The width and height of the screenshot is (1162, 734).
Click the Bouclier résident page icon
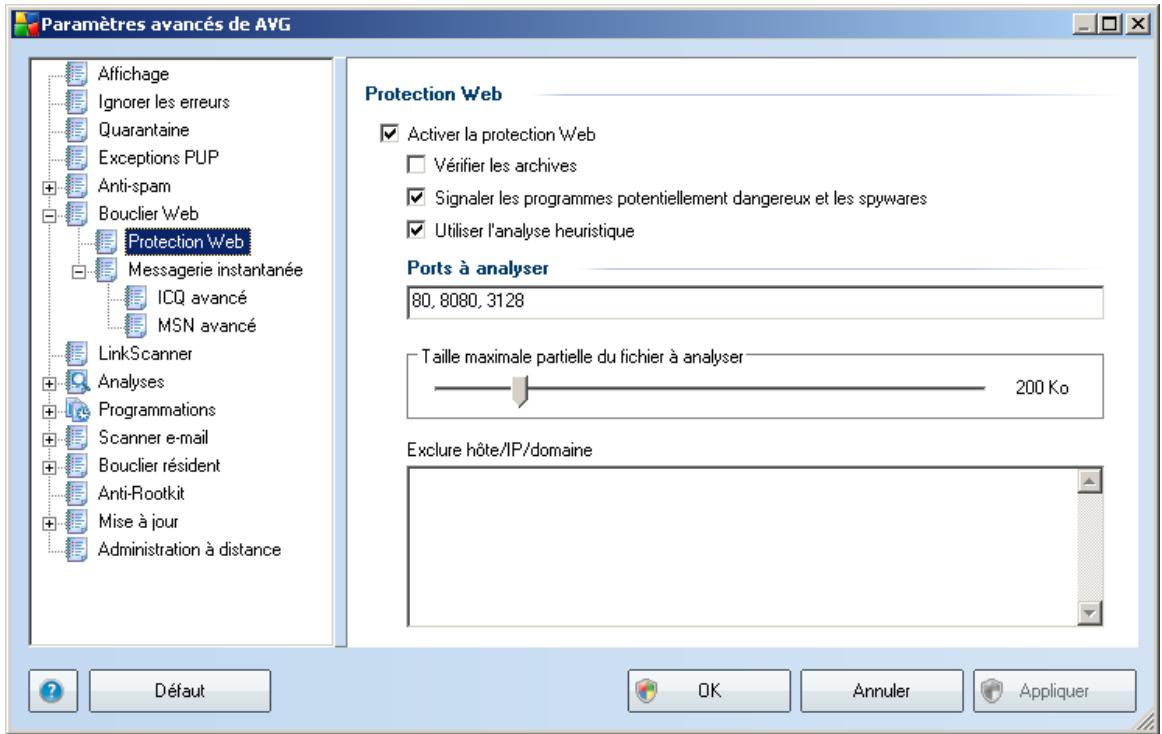[x=76, y=466]
